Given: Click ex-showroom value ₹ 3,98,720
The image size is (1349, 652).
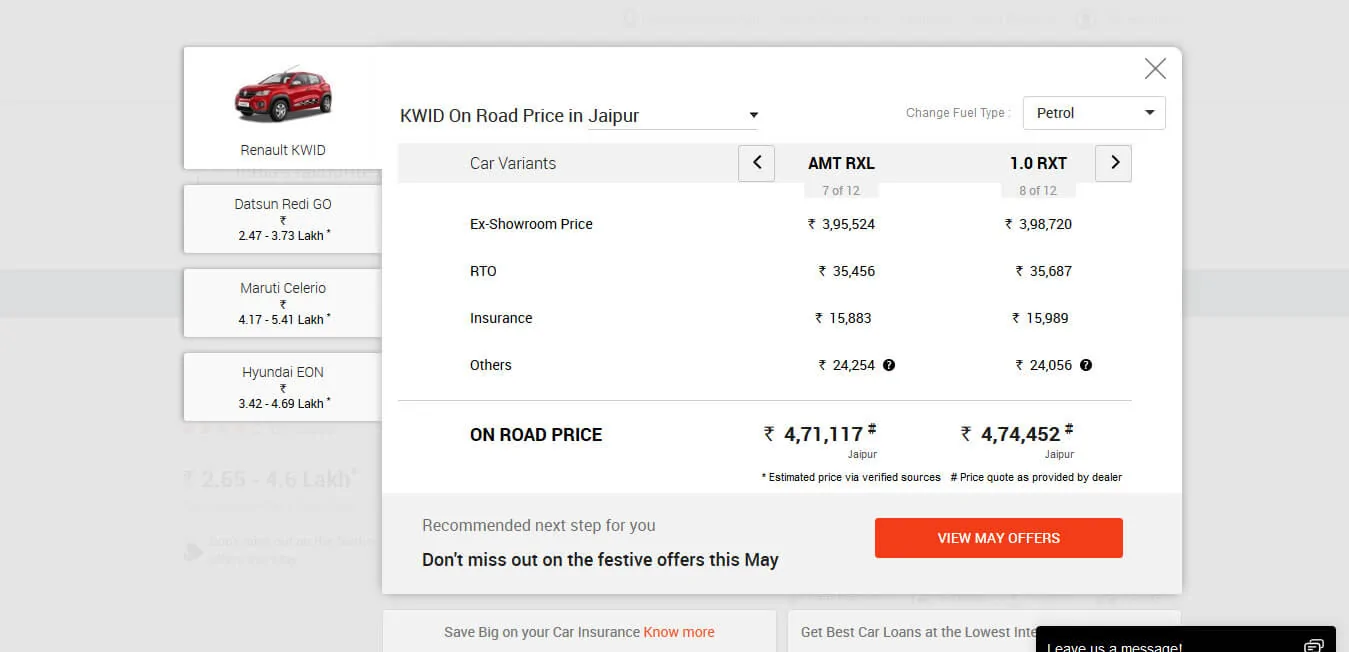Looking at the screenshot, I should point(1038,224).
